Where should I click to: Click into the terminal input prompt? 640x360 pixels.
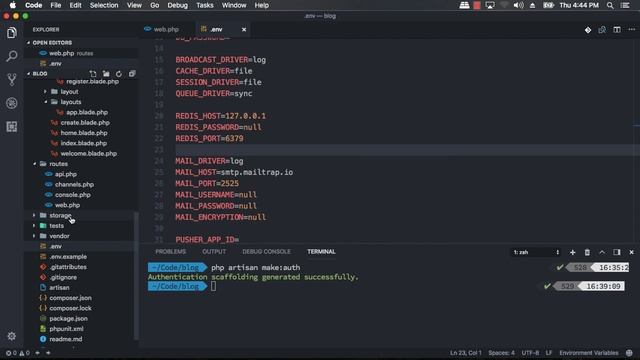213,286
